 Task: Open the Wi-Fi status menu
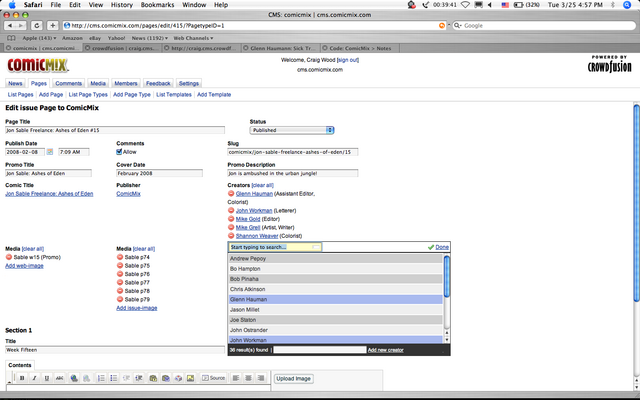point(465,5)
